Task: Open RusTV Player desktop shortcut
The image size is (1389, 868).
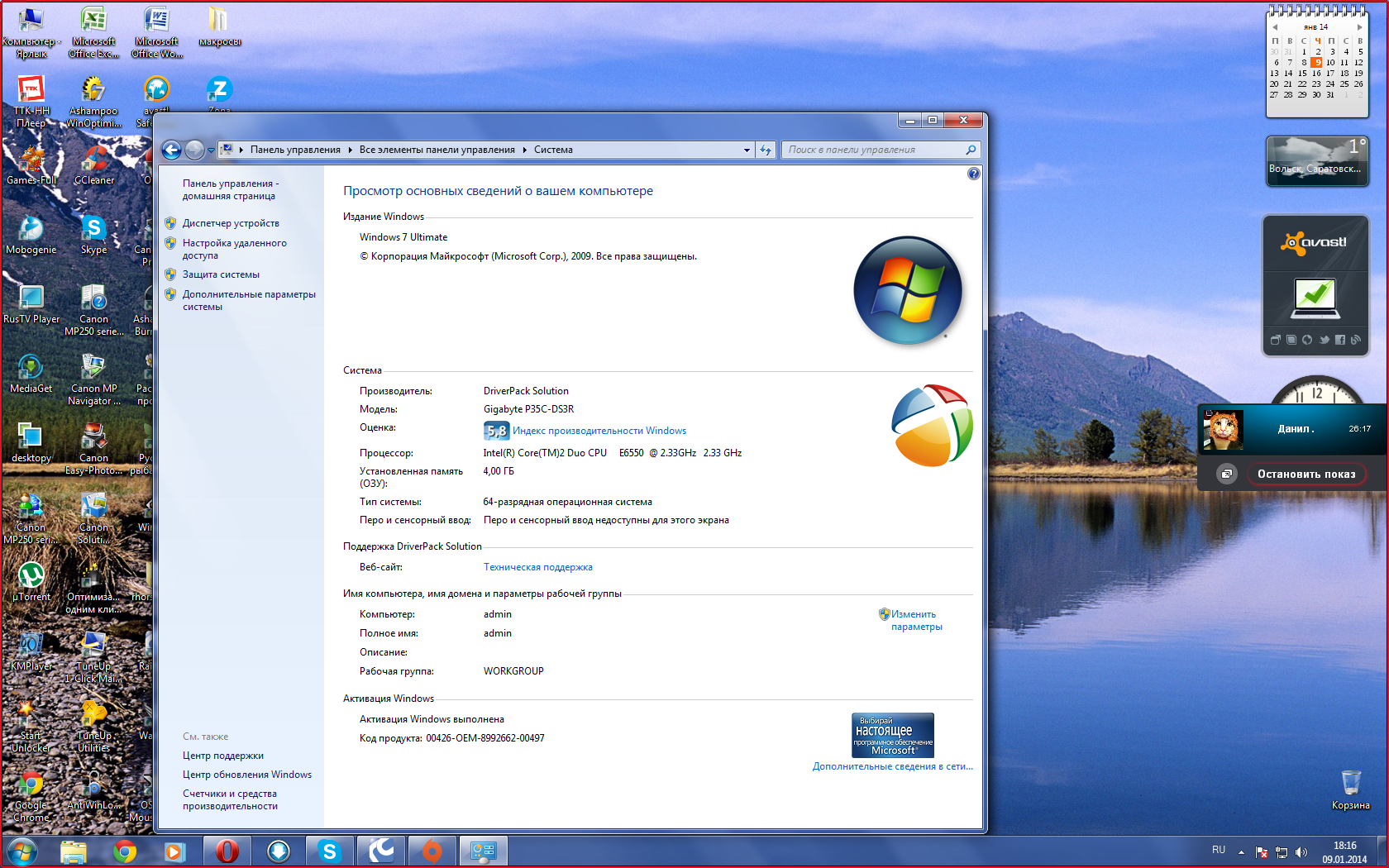Action: pos(31,304)
